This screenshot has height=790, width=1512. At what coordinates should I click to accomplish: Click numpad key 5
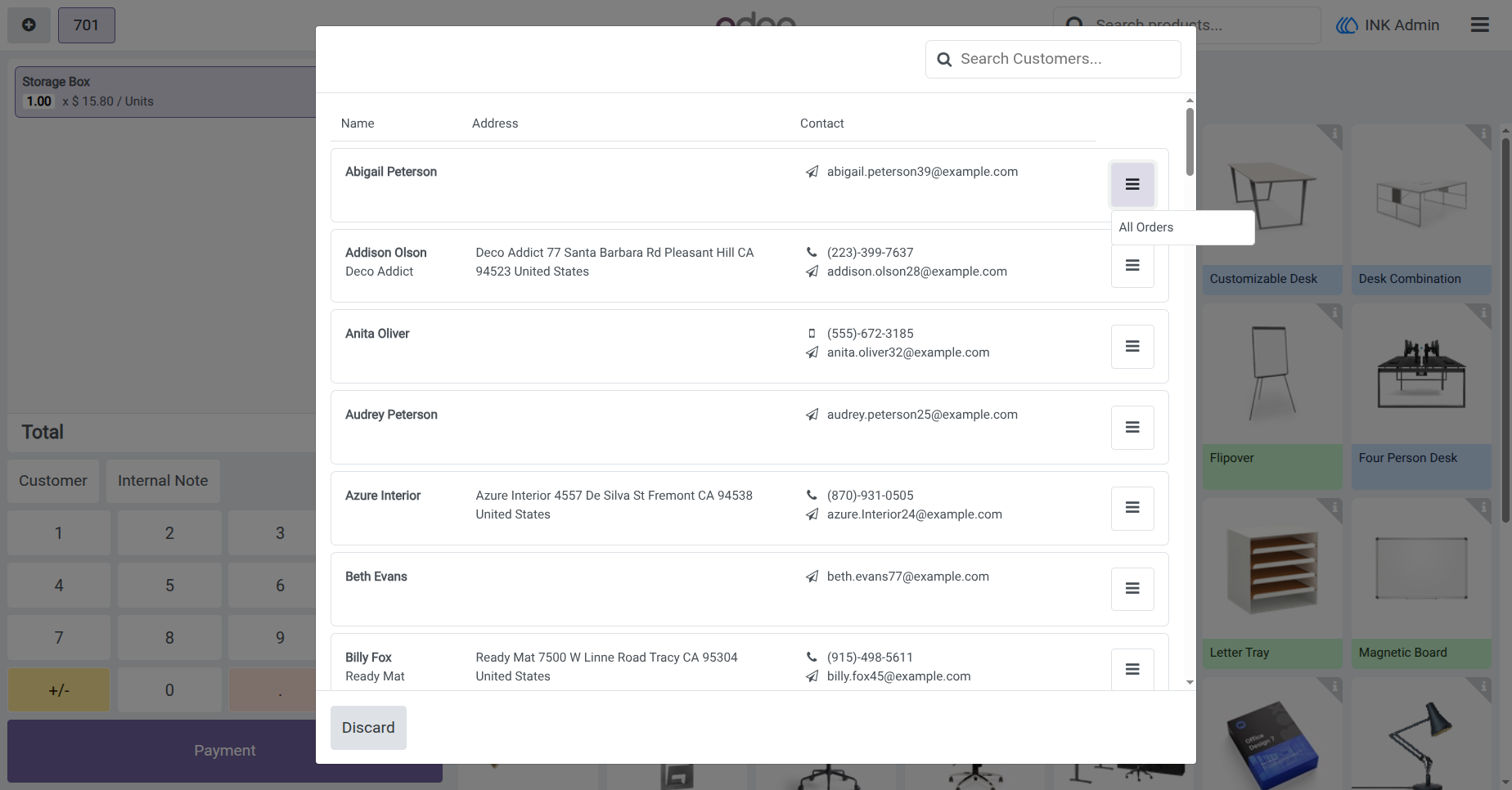click(x=169, y=586)
